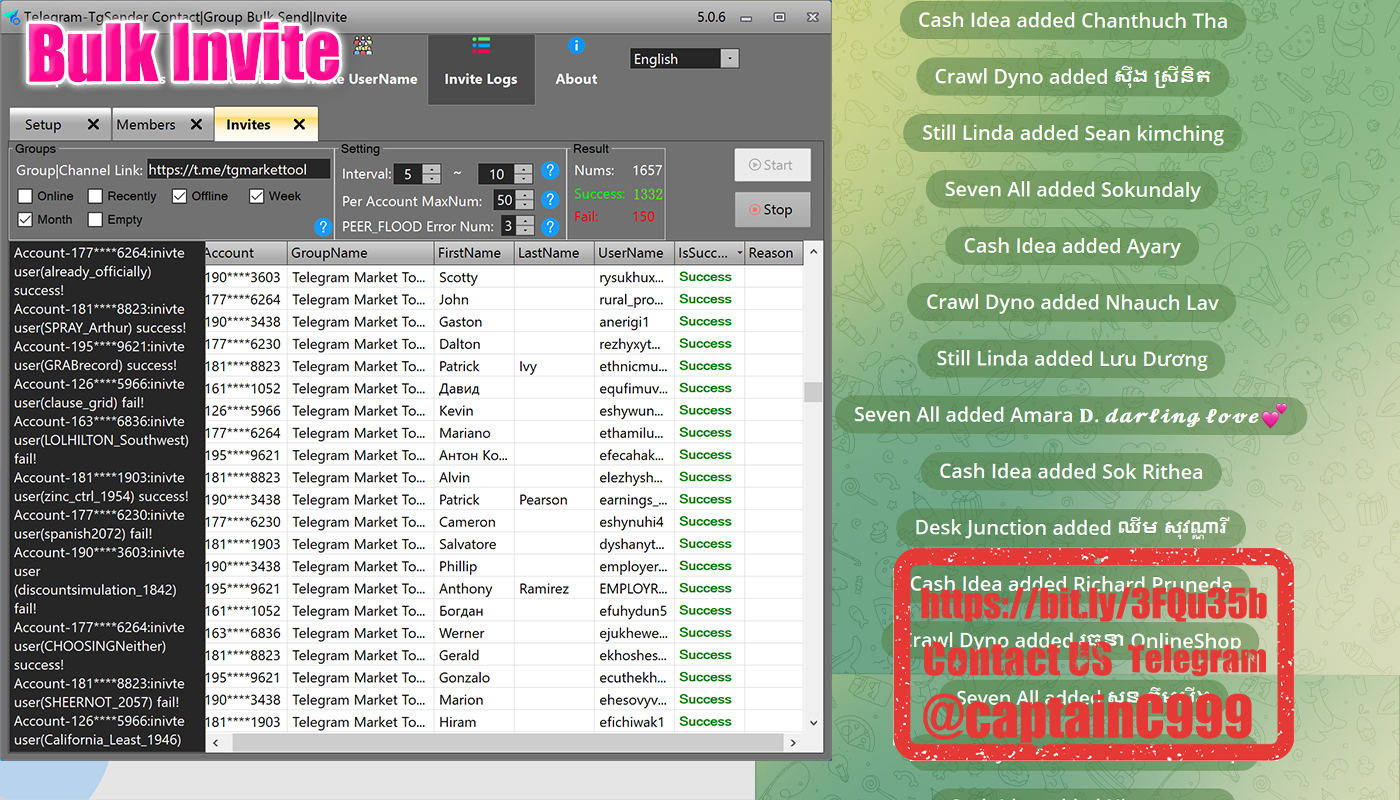This screenshot has height=800, width=1400.
Task: Expand the IsSuccess column filter dropdown
Action: click(x=738, y=253)
